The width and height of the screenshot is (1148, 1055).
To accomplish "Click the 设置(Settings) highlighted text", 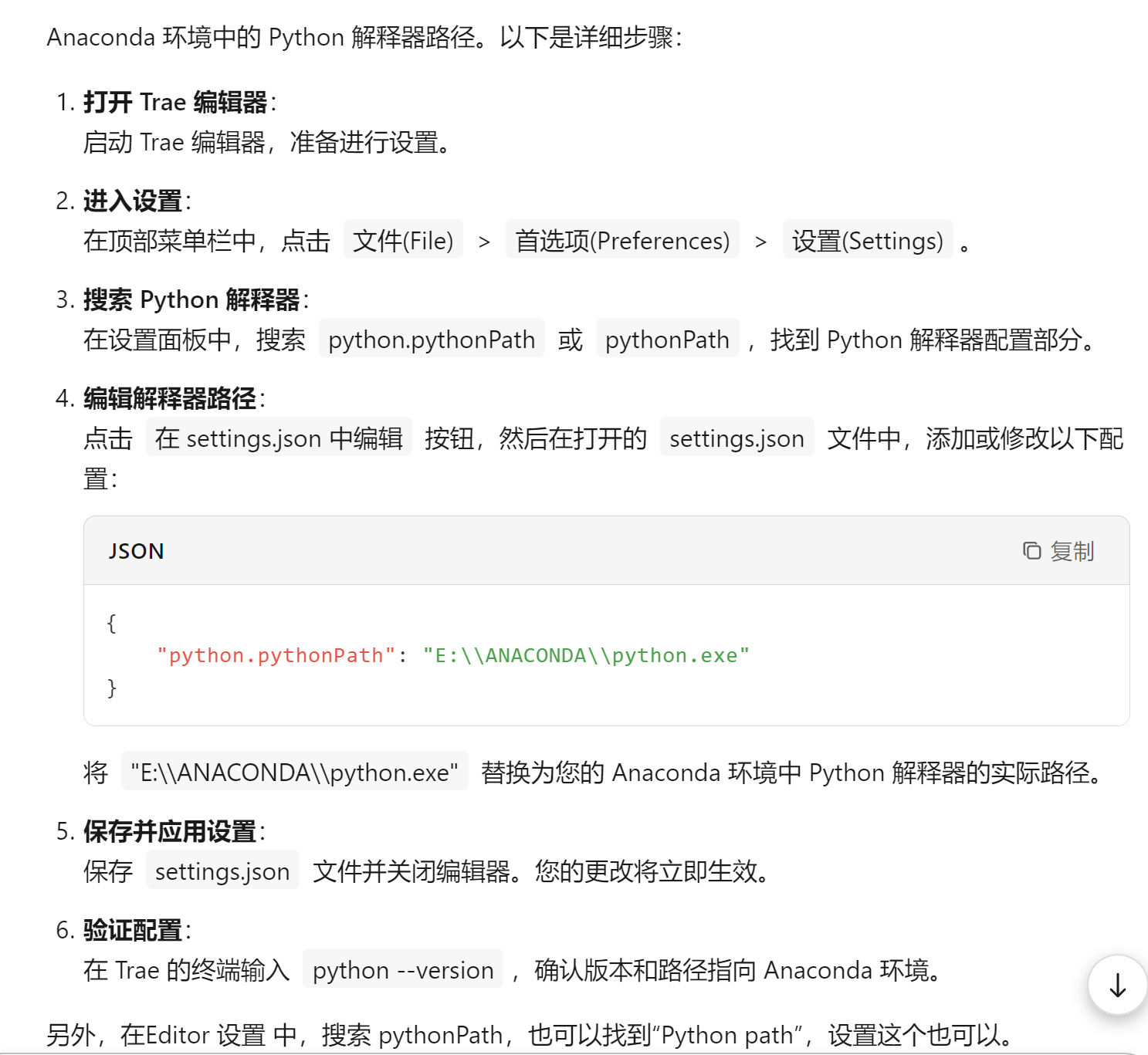I will click(869, 241).
